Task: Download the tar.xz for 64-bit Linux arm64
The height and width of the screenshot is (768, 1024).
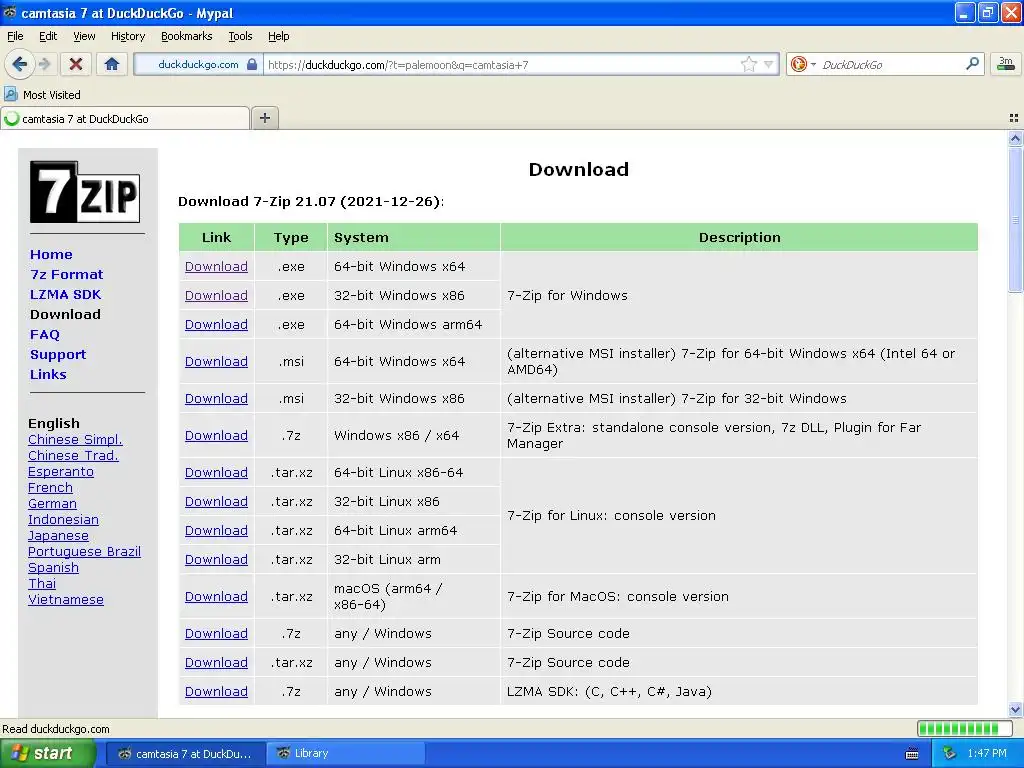Action: [x=216, y=530]
